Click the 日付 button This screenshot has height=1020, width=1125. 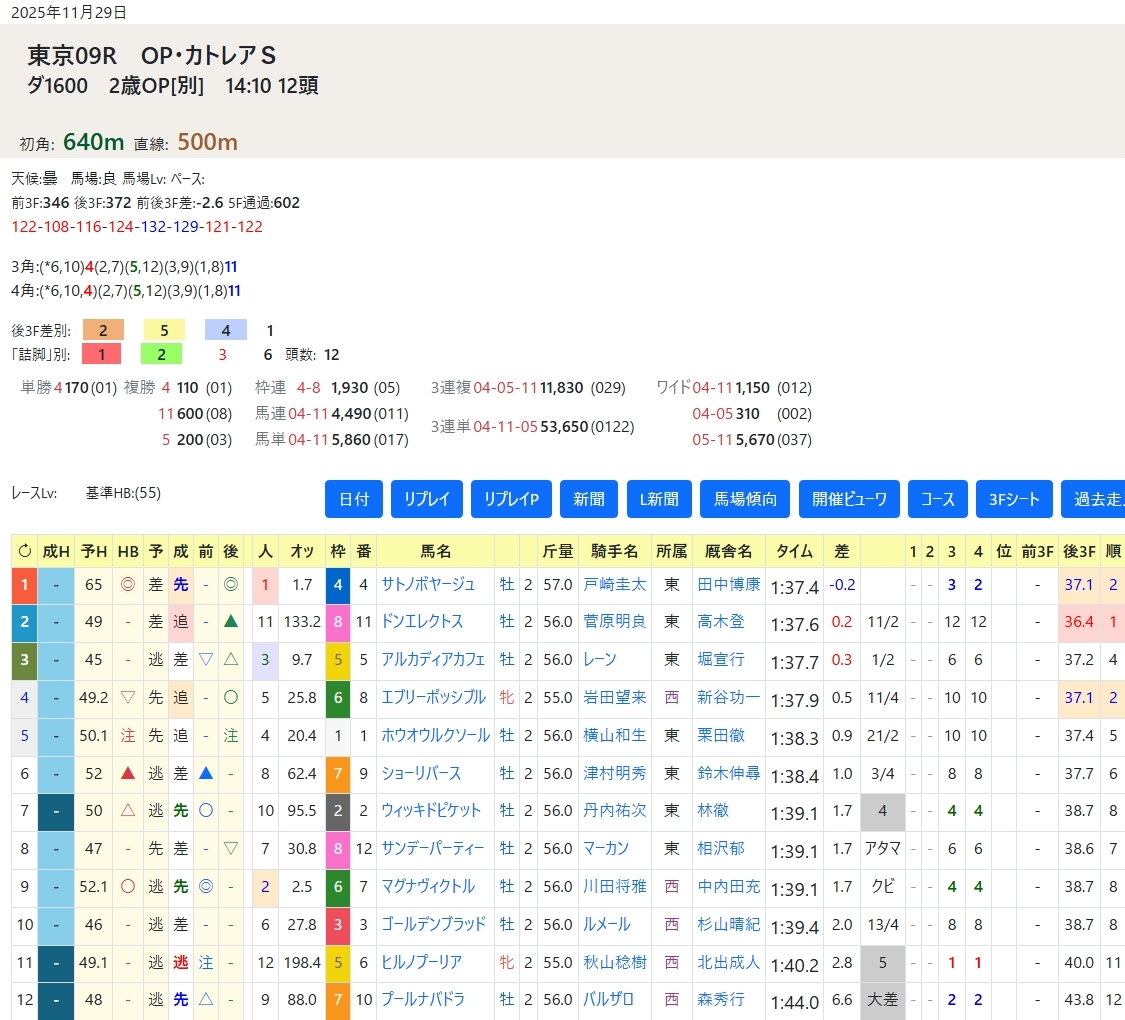pyautogui.click(x=354, y=499)
